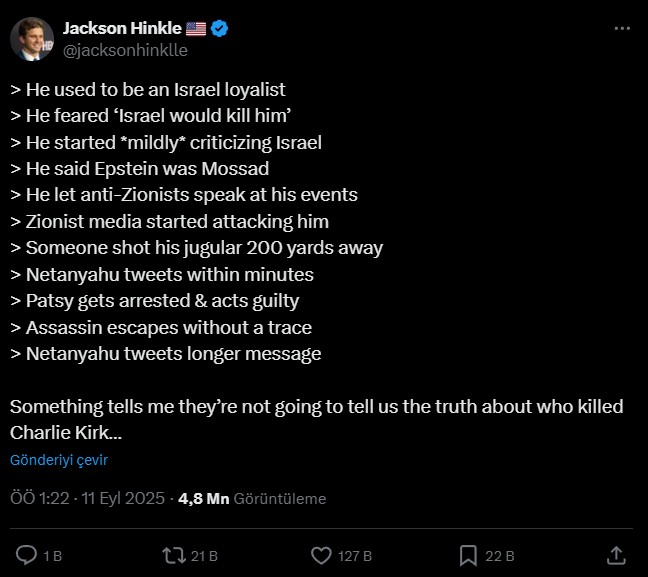The height and width of the screenshot is (577, 648).
Task: Click the 21 B repost count
Action: [x=205, y=556]
